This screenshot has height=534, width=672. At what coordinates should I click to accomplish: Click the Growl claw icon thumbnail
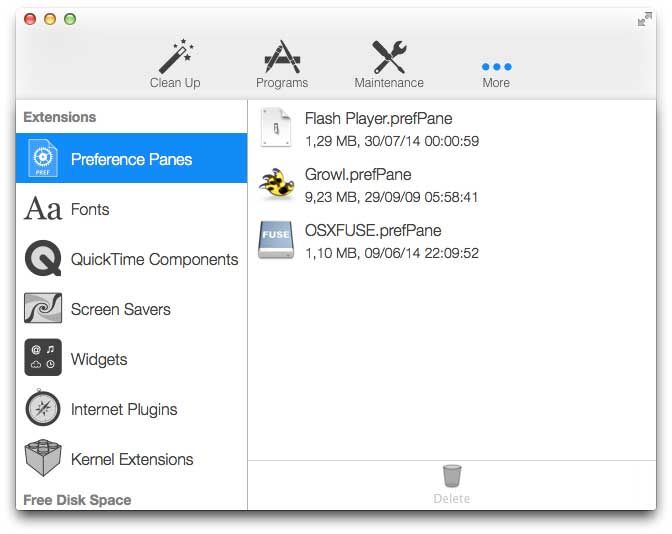276,184
